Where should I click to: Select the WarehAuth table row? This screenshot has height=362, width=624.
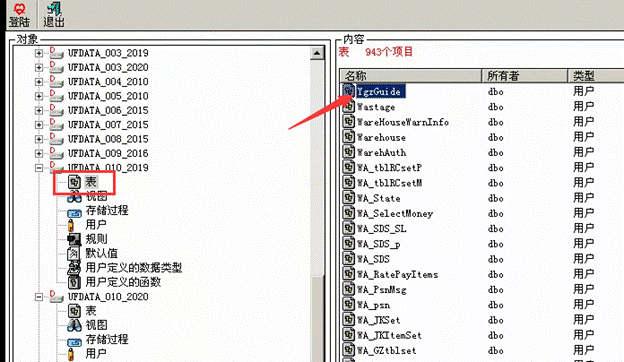382,152
